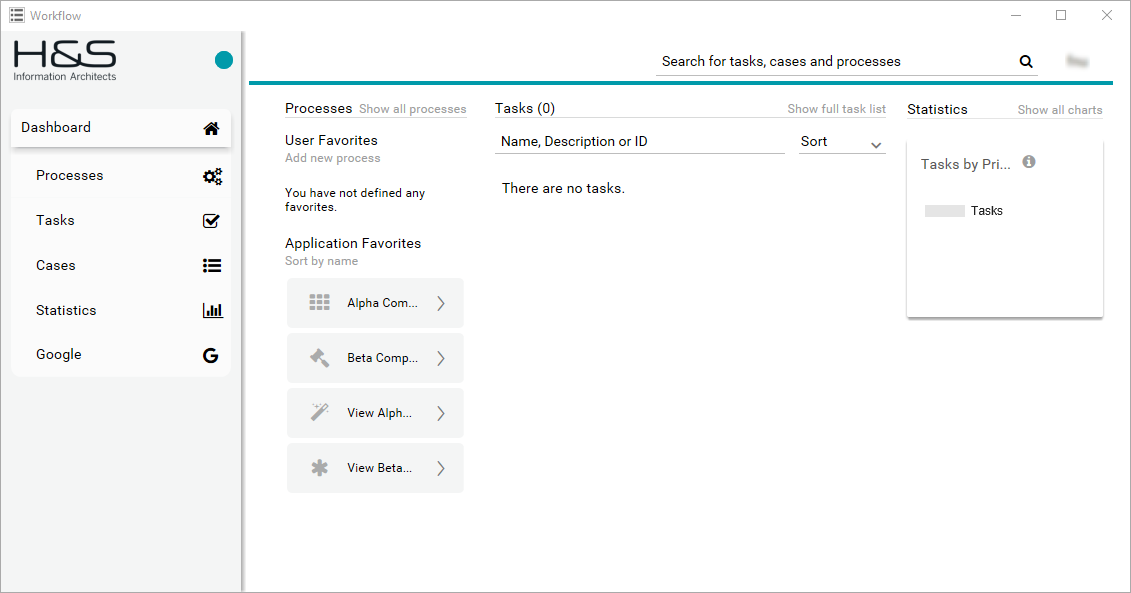Expand the View Beta favorite chevron
Image resolution: width=1131 pixels, height=593 pixels.
pyautogui.click(x=441, y=468)
